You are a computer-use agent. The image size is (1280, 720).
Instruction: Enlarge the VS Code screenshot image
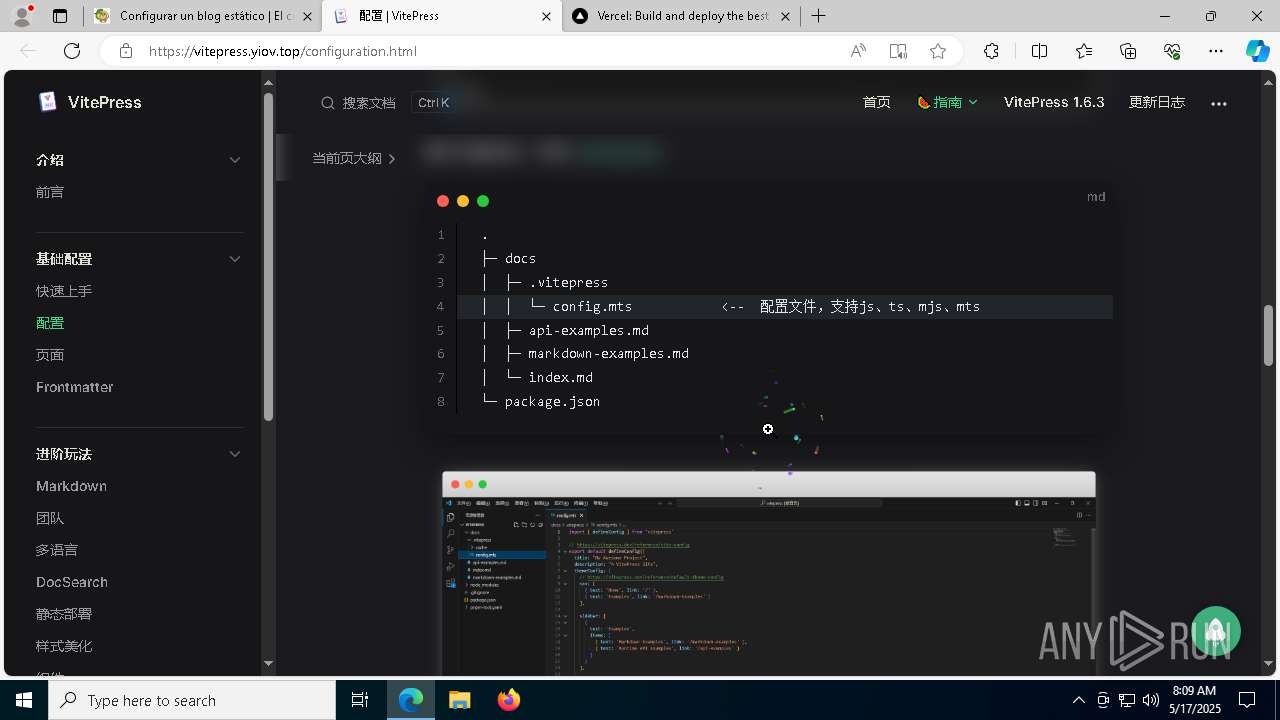click(x=769, y=573)
